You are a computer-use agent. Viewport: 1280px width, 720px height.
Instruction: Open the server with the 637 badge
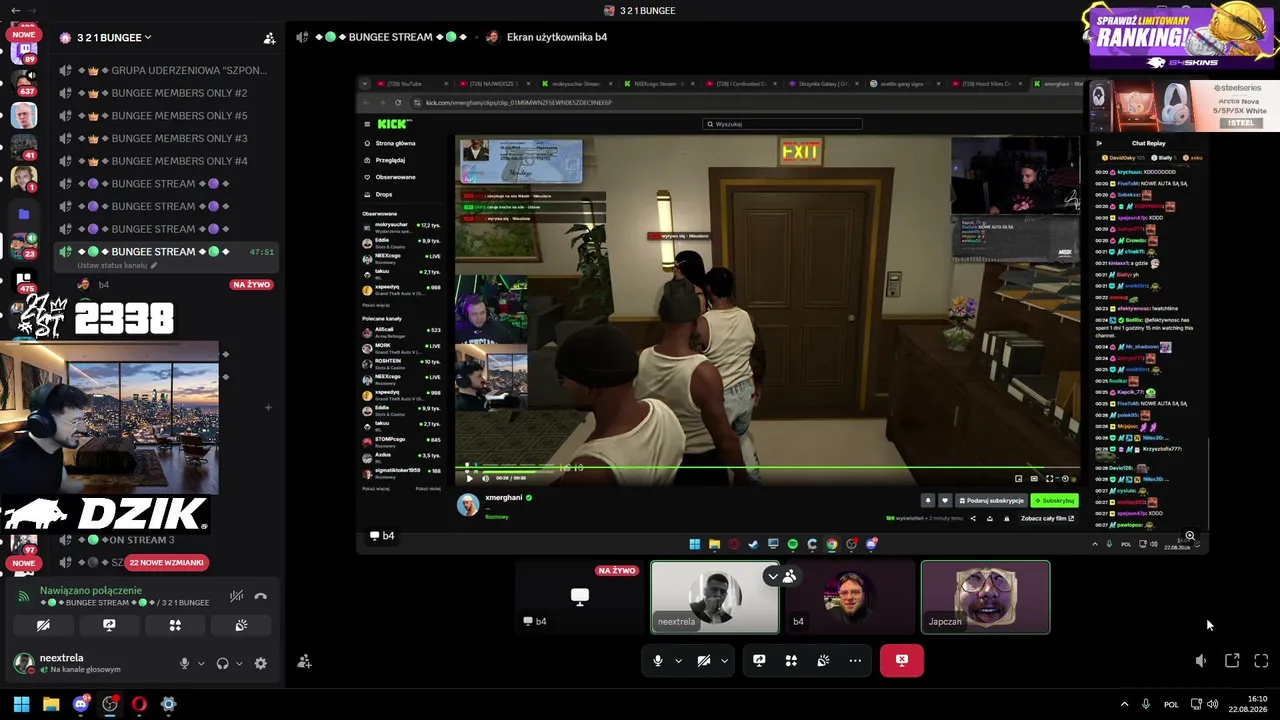(24, 82)
